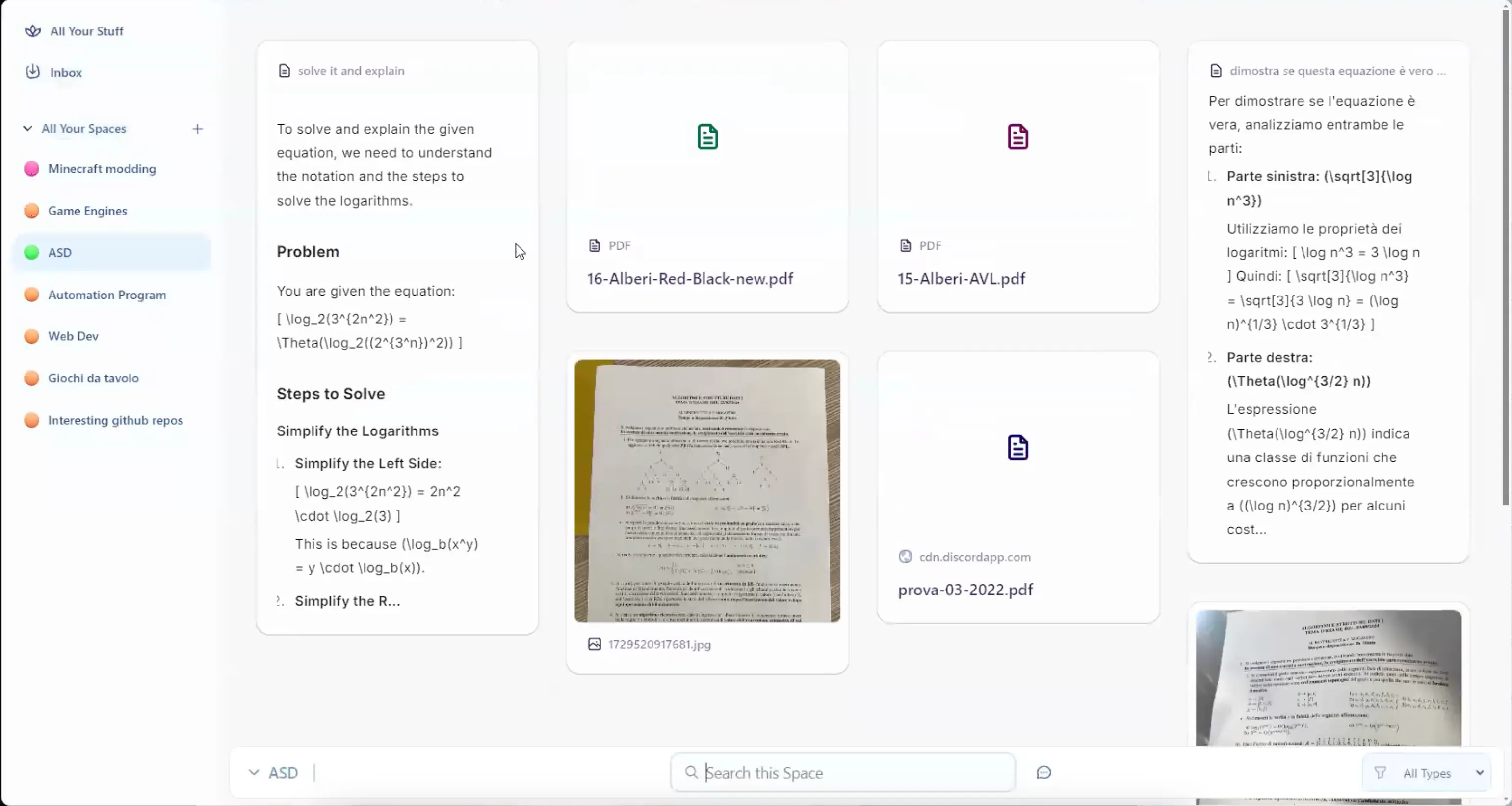Viewport: 1512px width, 806px height.
Task: Click the search icon in ASD space
Action: coord(692,772)
